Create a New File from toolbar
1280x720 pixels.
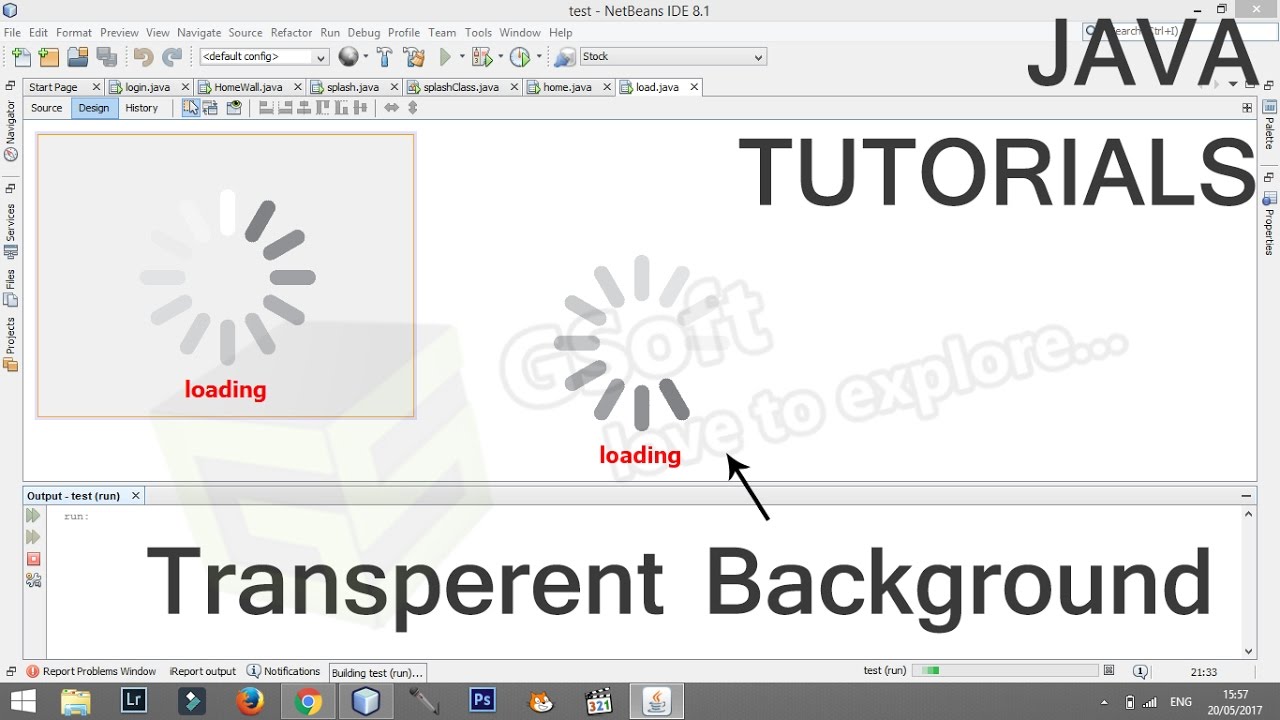(x=20, y=57)
